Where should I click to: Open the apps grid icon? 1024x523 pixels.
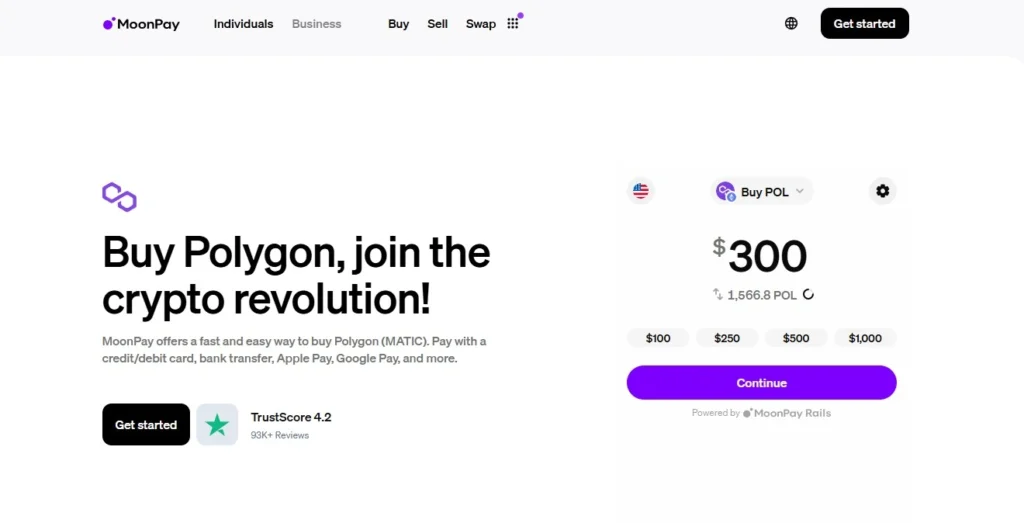(x=513, y=24)
